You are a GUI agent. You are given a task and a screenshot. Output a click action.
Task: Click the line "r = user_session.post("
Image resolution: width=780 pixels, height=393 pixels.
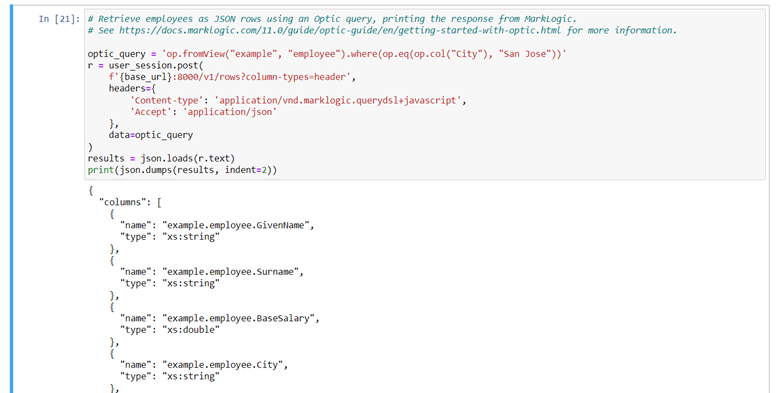(x=145, y=65)
